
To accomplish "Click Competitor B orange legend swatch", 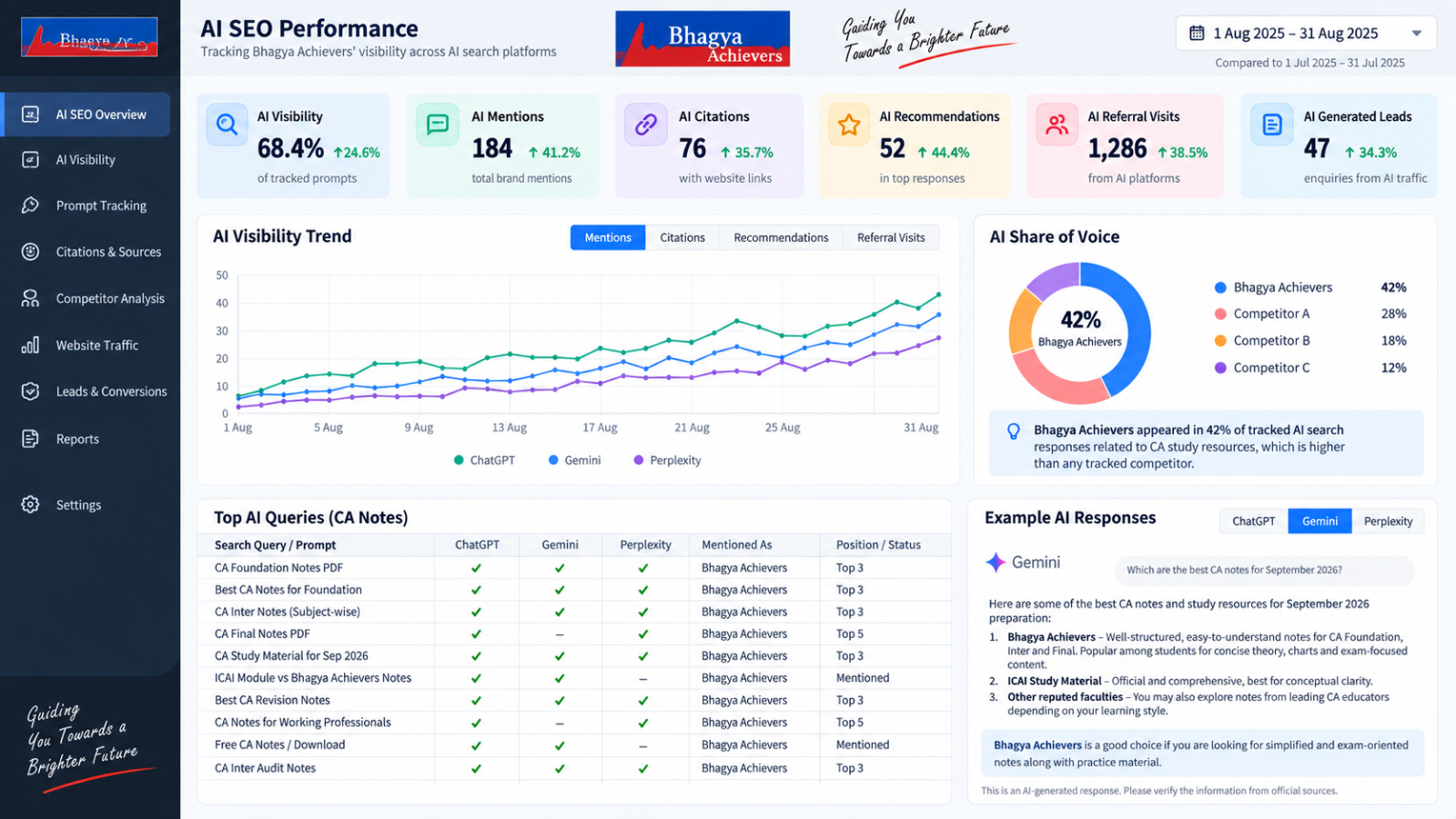I will [1220, 340].
